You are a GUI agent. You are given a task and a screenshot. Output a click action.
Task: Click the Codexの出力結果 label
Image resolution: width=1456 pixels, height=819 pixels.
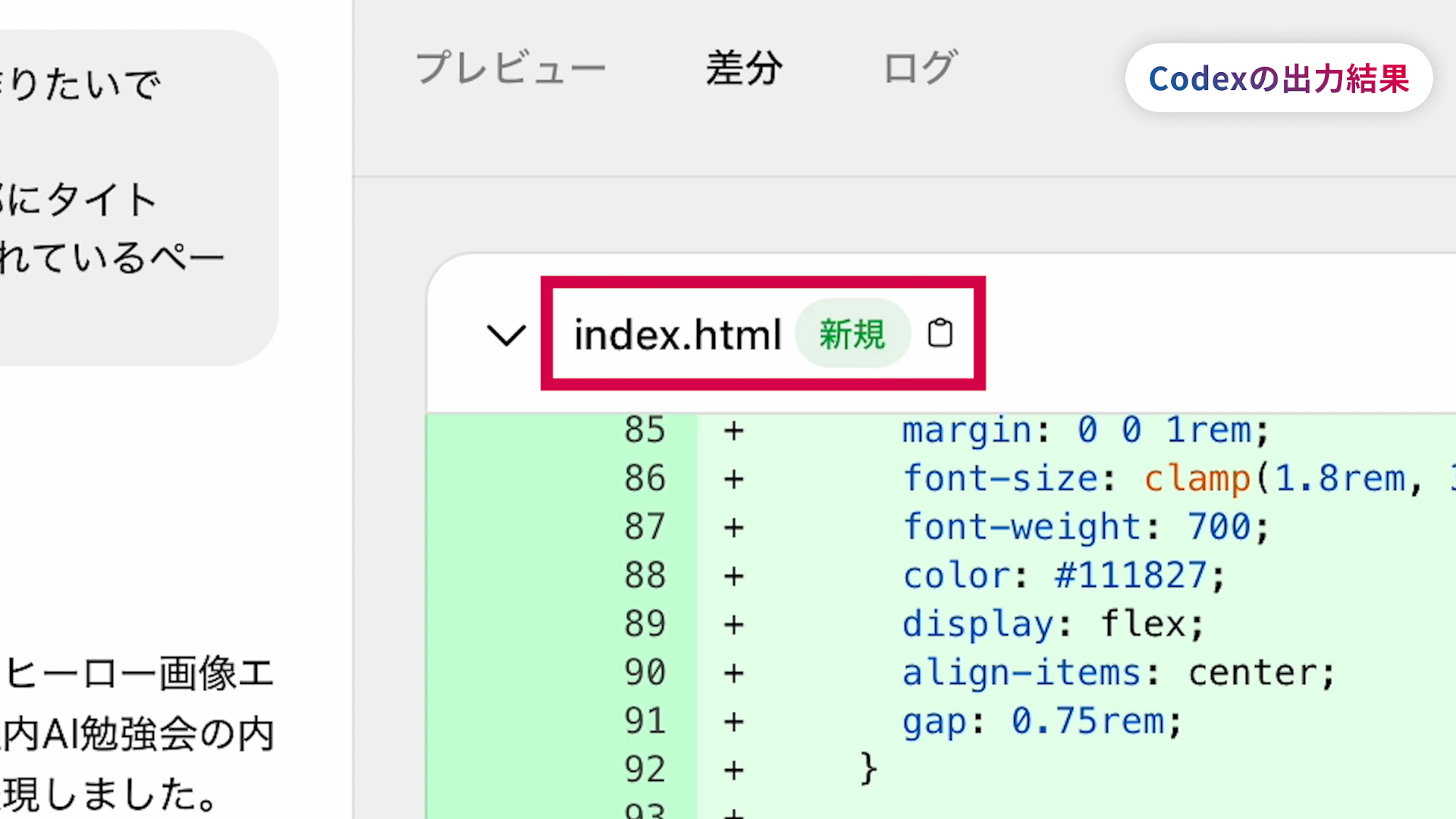pos(1279,78)
